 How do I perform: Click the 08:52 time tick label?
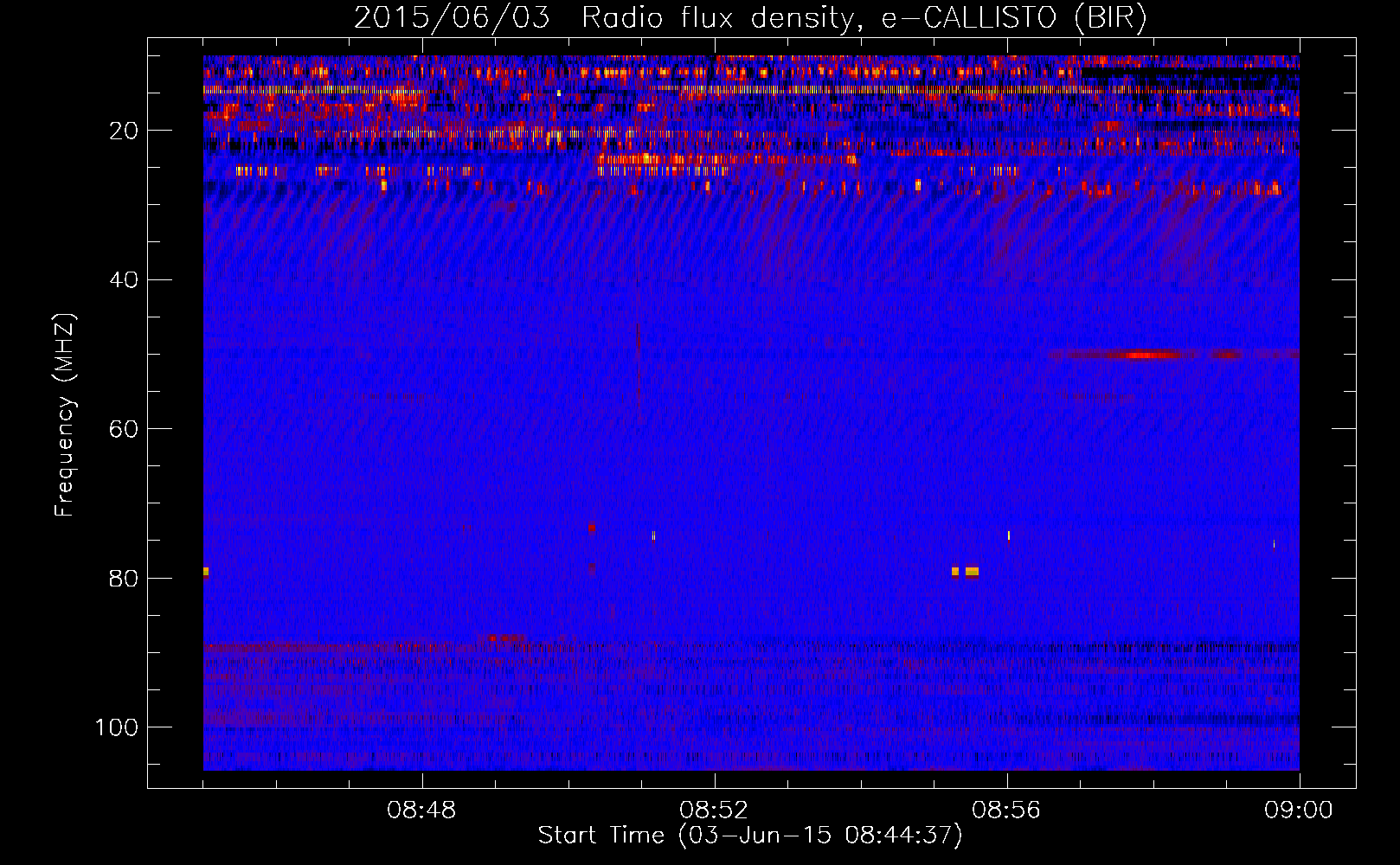tap(714, 811)
